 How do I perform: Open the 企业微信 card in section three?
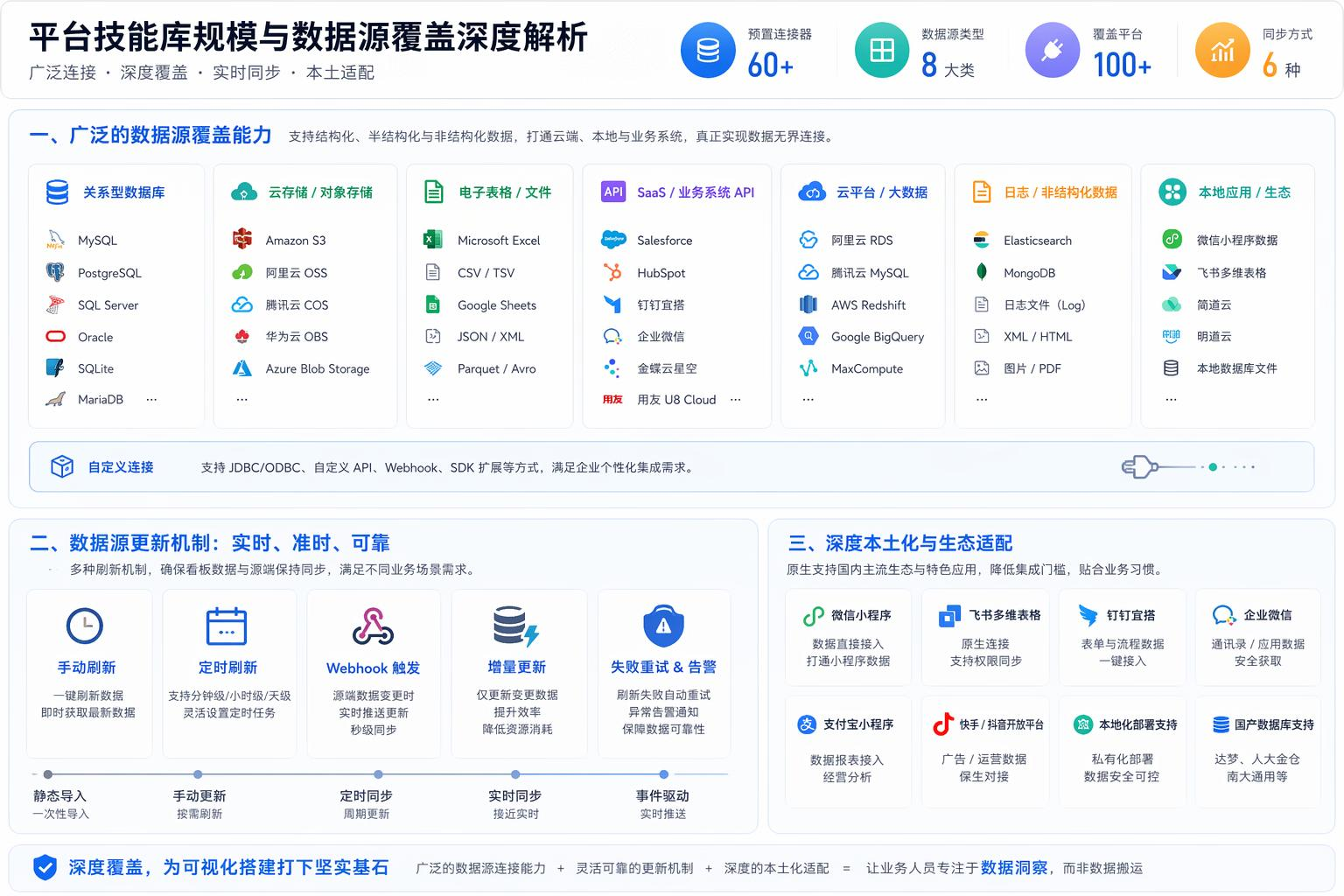click(x=1257, y=637)
